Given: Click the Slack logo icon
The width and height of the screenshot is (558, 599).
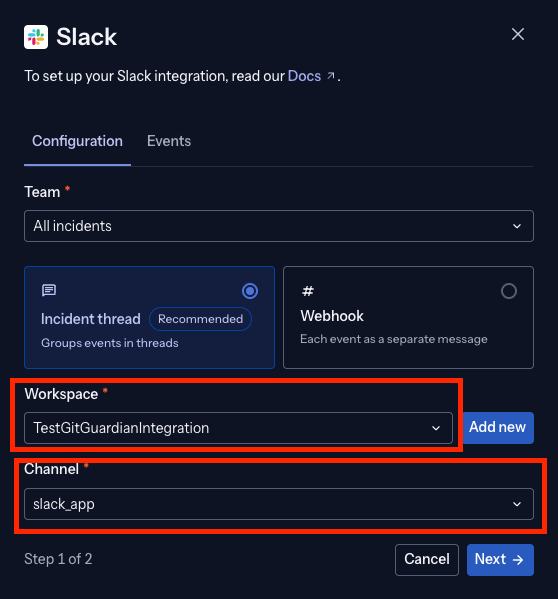Looking at the screenshot, I should point(36,37).
